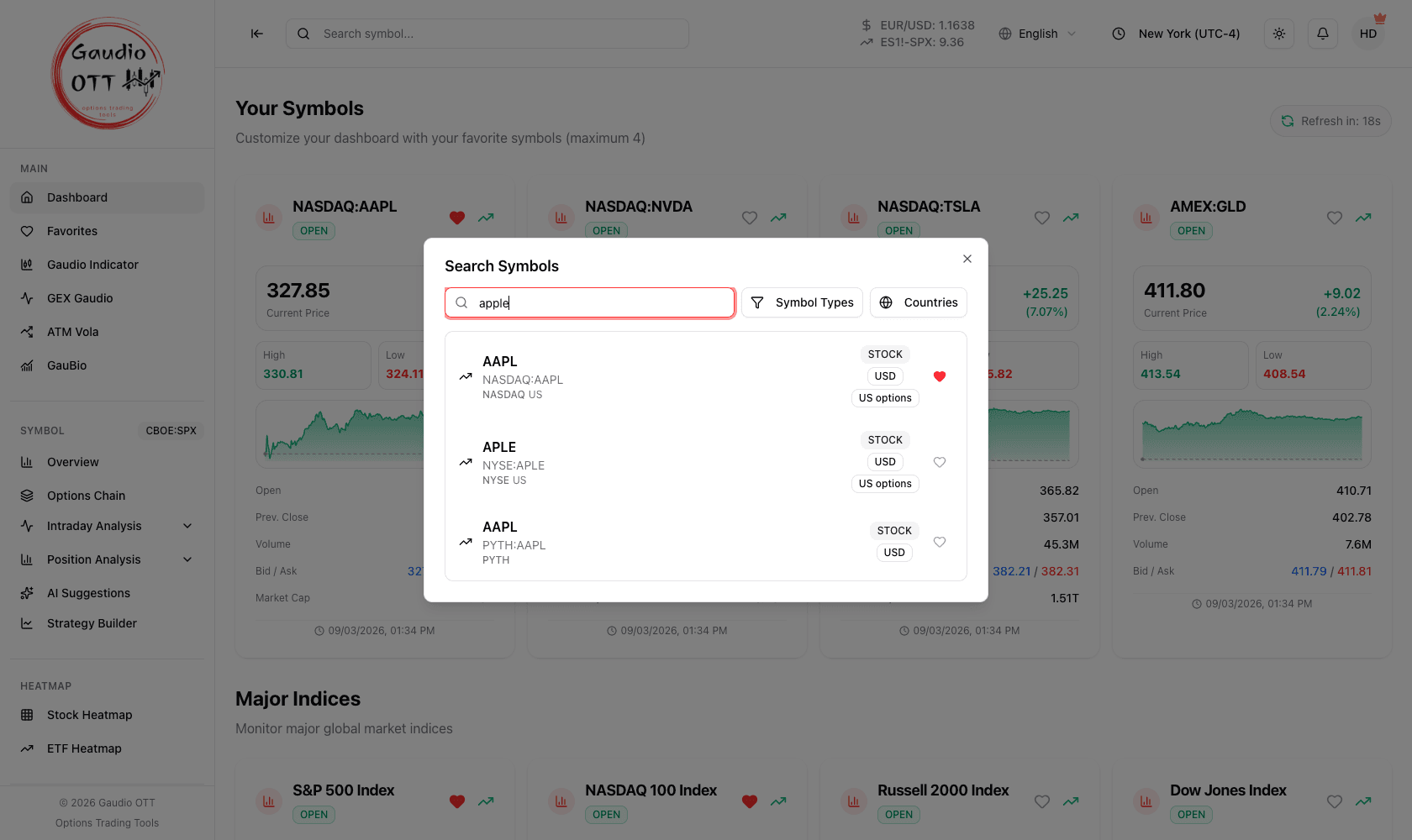The height and width of the screenshot is (840, 1412).
Task: Open AI Suggestions page
Action: click(108, 593)
